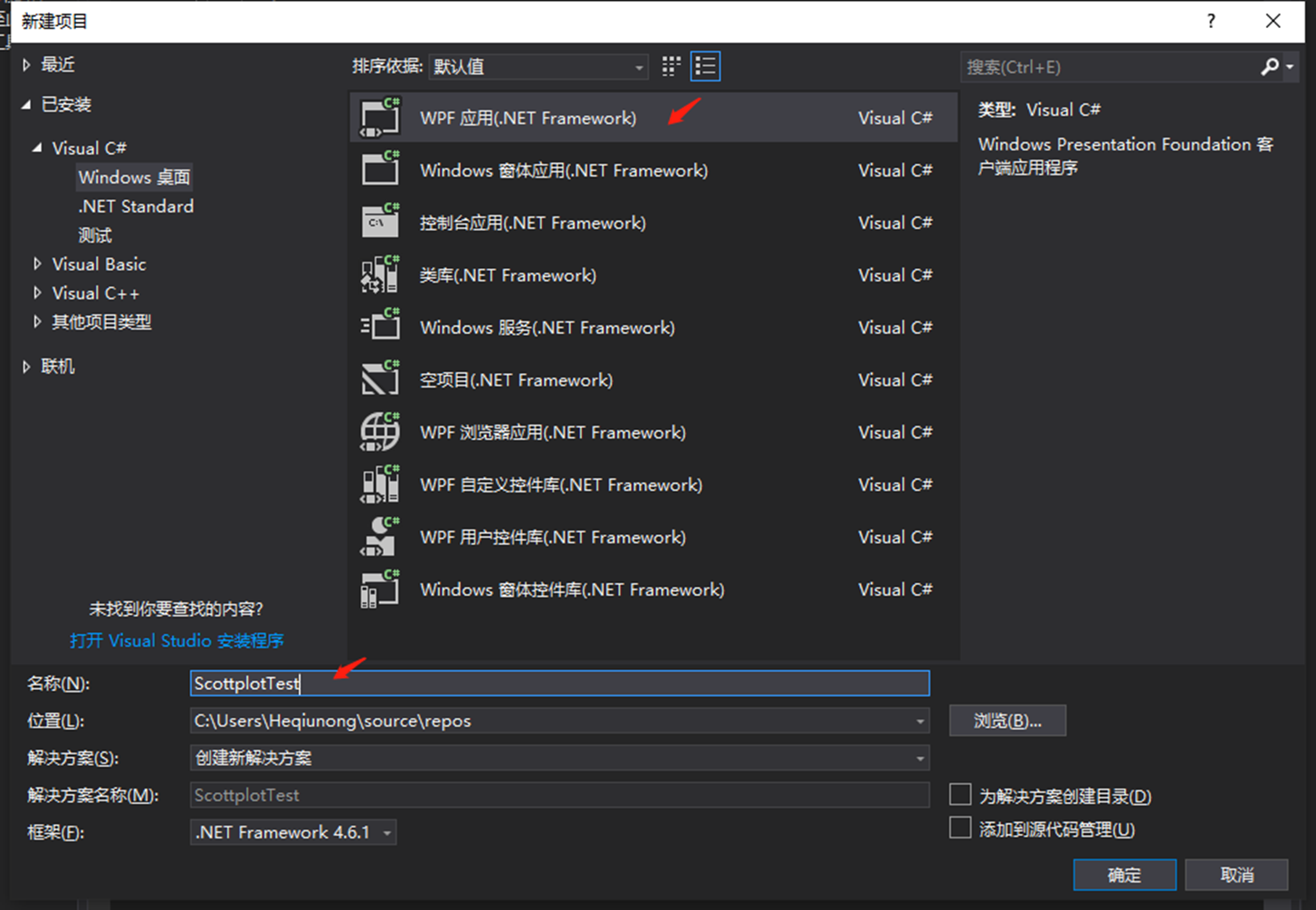Collapse the Visual C# tree node

pyautogui.click(x=37, y=148)
